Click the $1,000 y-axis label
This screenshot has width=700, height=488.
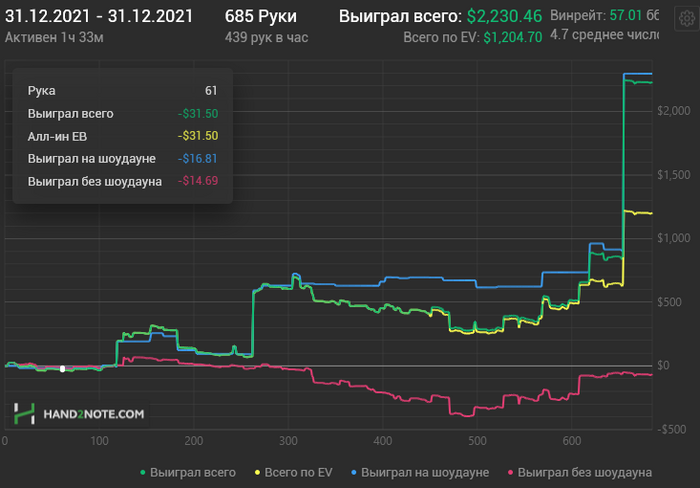click(x=674, y=238)
